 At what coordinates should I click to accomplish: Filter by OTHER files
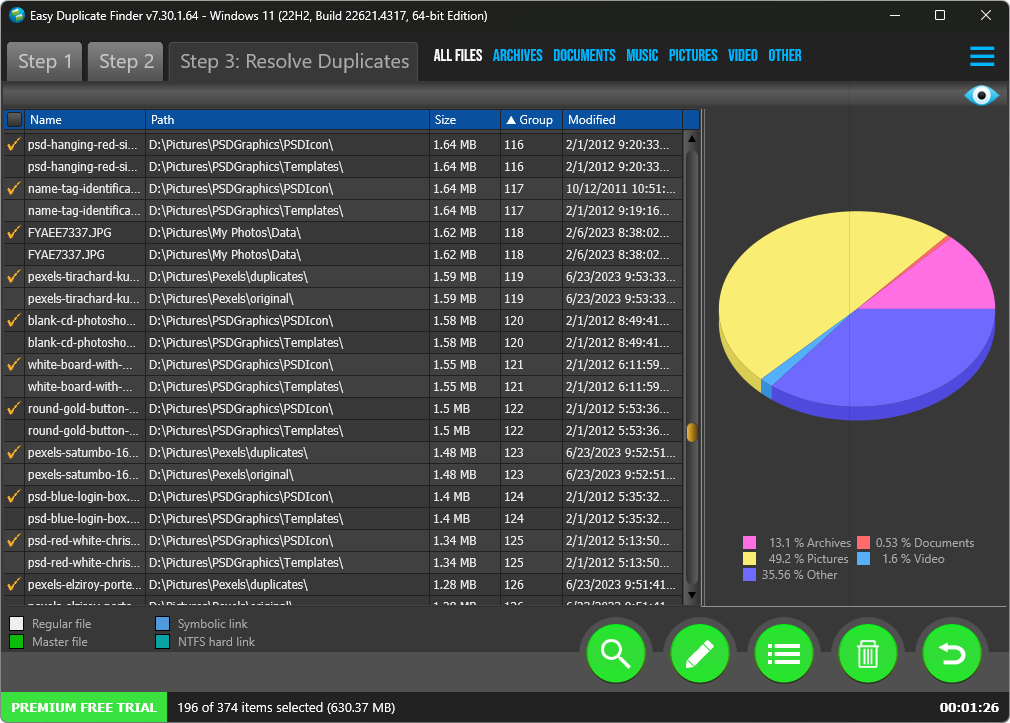(785, 55)
